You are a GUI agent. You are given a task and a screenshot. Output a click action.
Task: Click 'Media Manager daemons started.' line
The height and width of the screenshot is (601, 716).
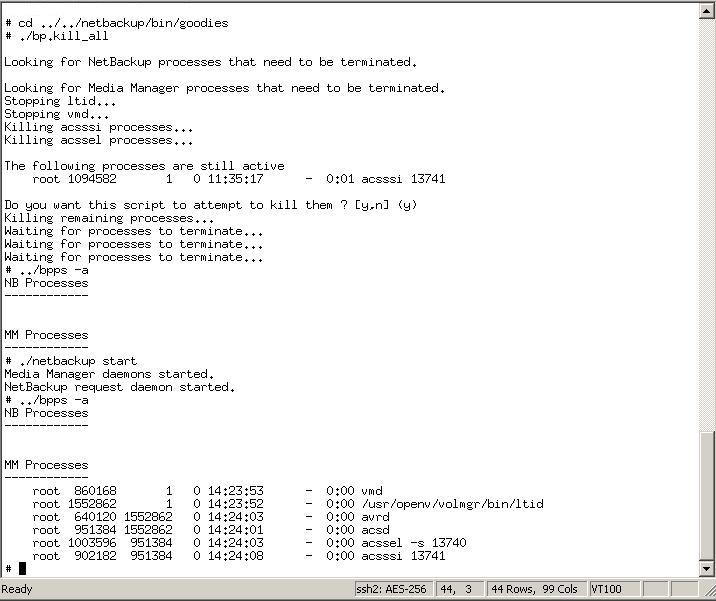point(109,374)
